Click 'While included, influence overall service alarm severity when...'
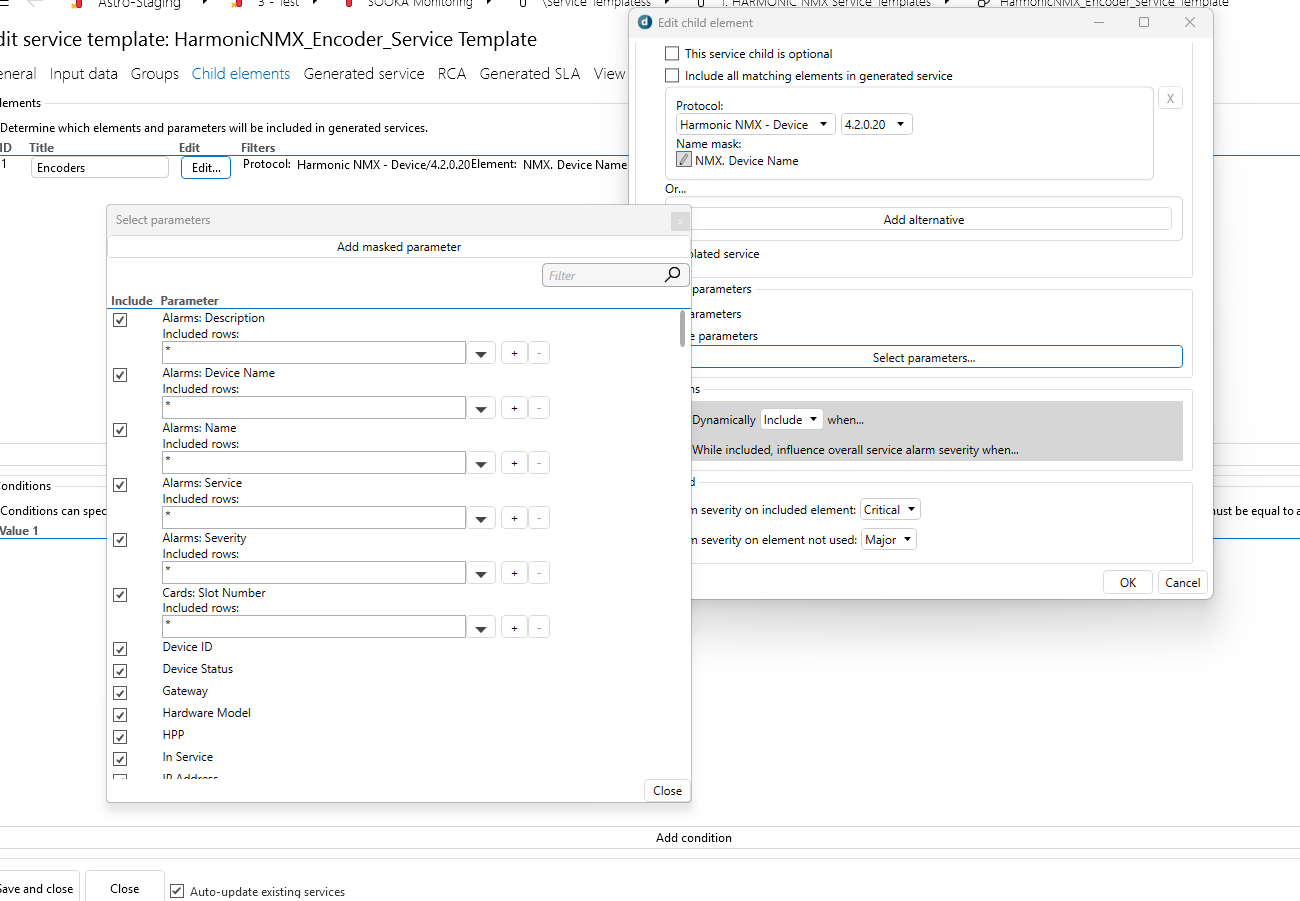 click(856, 450)
